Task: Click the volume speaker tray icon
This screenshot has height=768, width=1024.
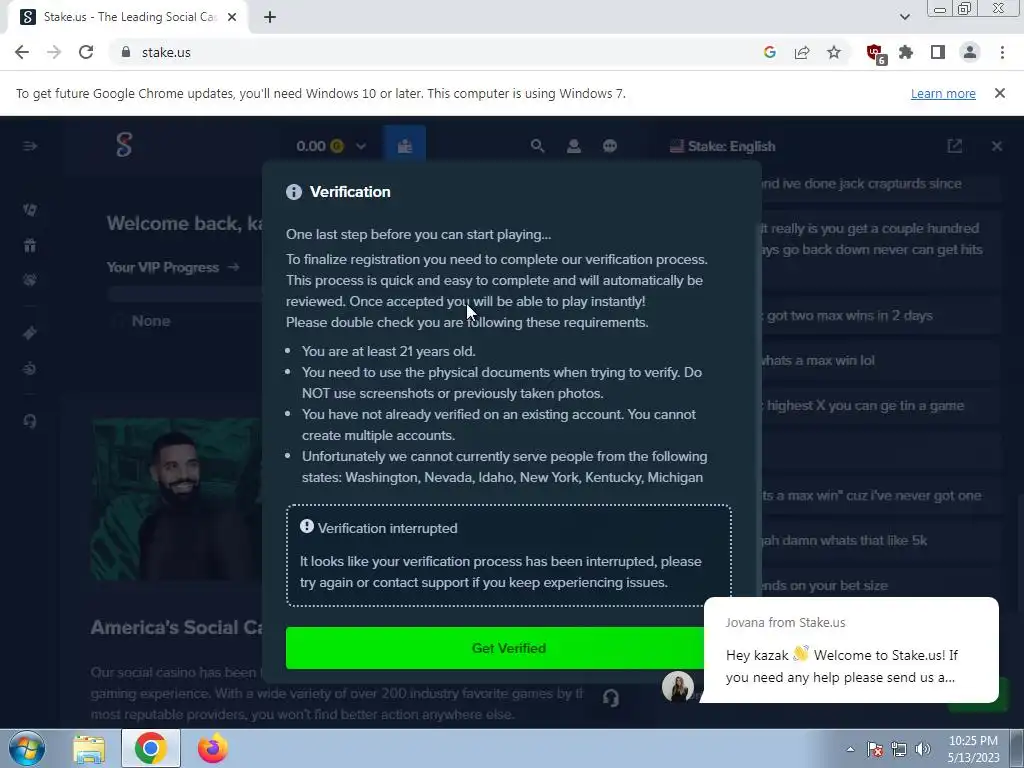Action: pyautogui.click(x=923, y=749)
